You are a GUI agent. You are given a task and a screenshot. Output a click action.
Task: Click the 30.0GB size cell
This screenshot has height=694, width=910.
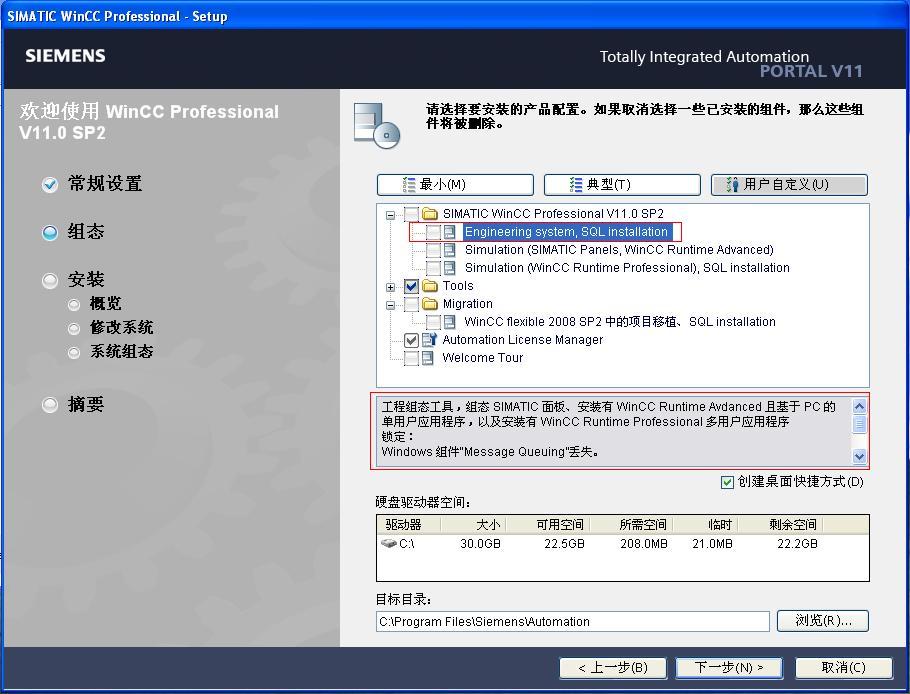tap(480, 544)
